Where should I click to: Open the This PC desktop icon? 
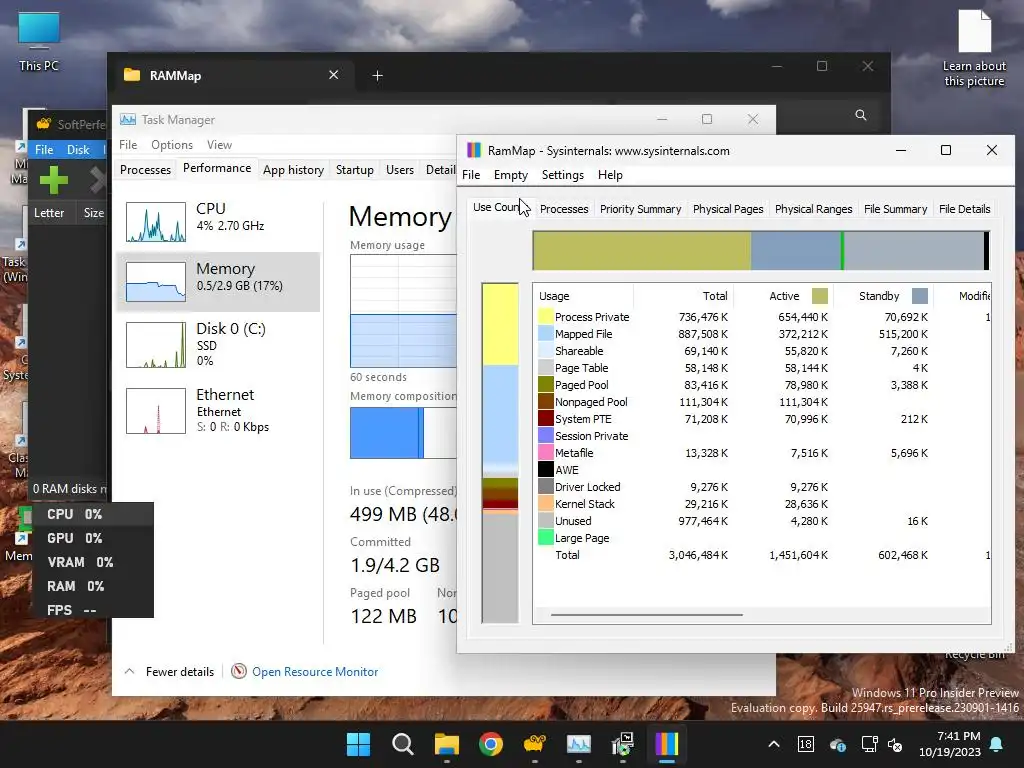coord(39,41)
